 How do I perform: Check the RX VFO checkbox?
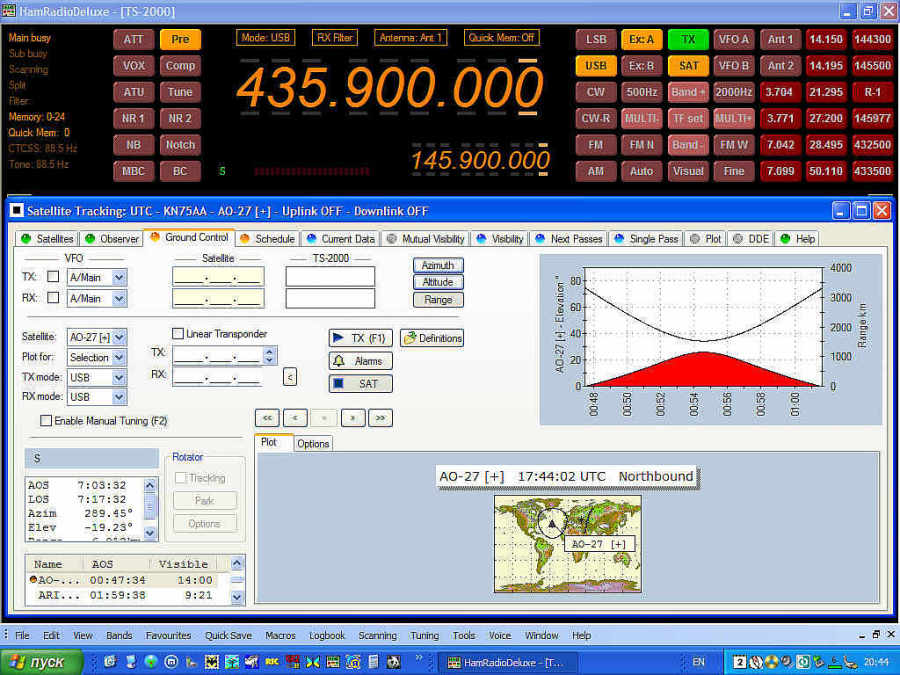click(53, 297)
